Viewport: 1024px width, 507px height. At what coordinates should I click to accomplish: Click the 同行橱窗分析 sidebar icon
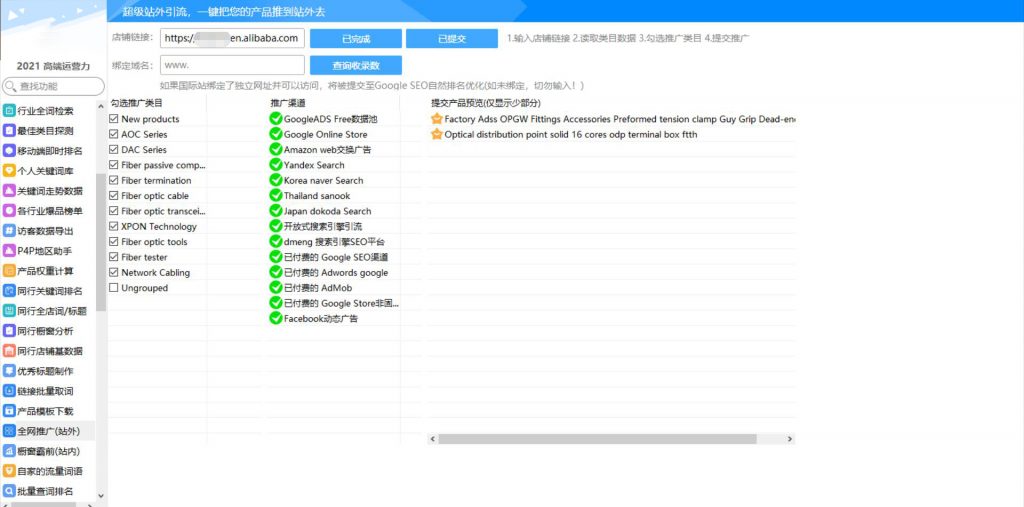(9, 331)
